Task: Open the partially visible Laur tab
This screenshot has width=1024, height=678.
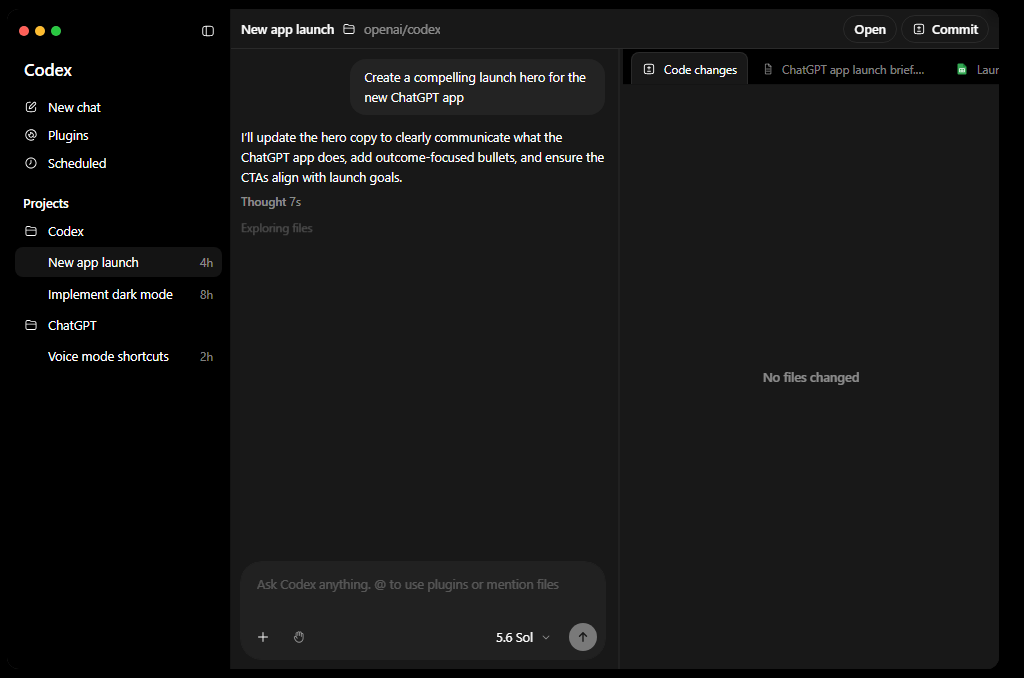Action: [977, 69]
